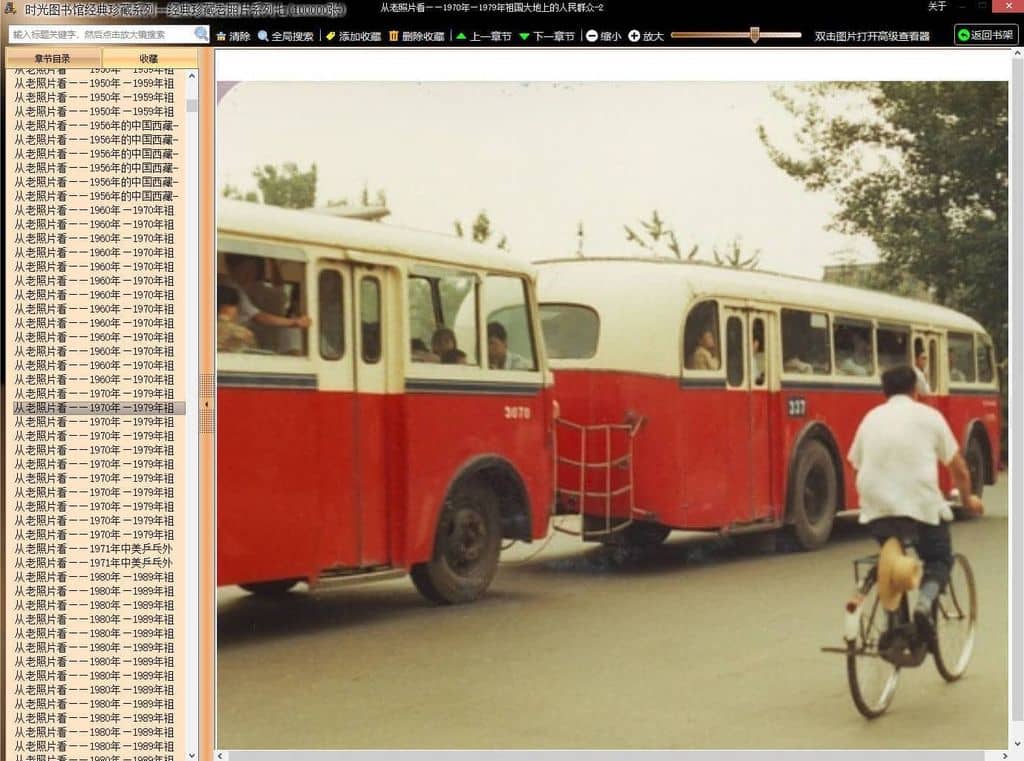
Task: Jump to next chapter 下一章节
Action: 546,36
